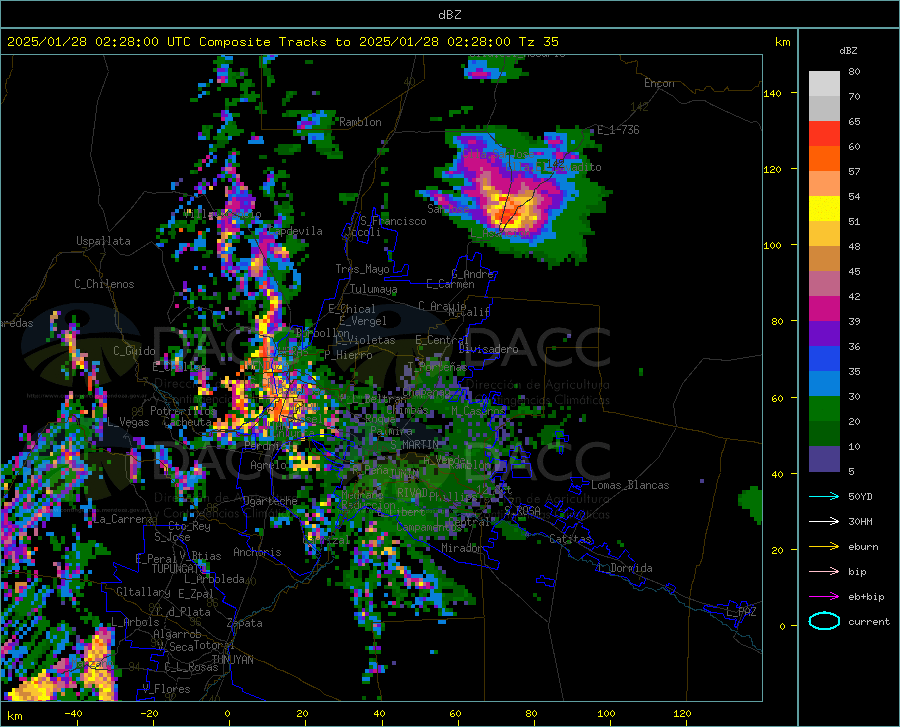900x727 pixels.
Task: Click the C_Chilenos map label
Action: (x=104, y=284)
